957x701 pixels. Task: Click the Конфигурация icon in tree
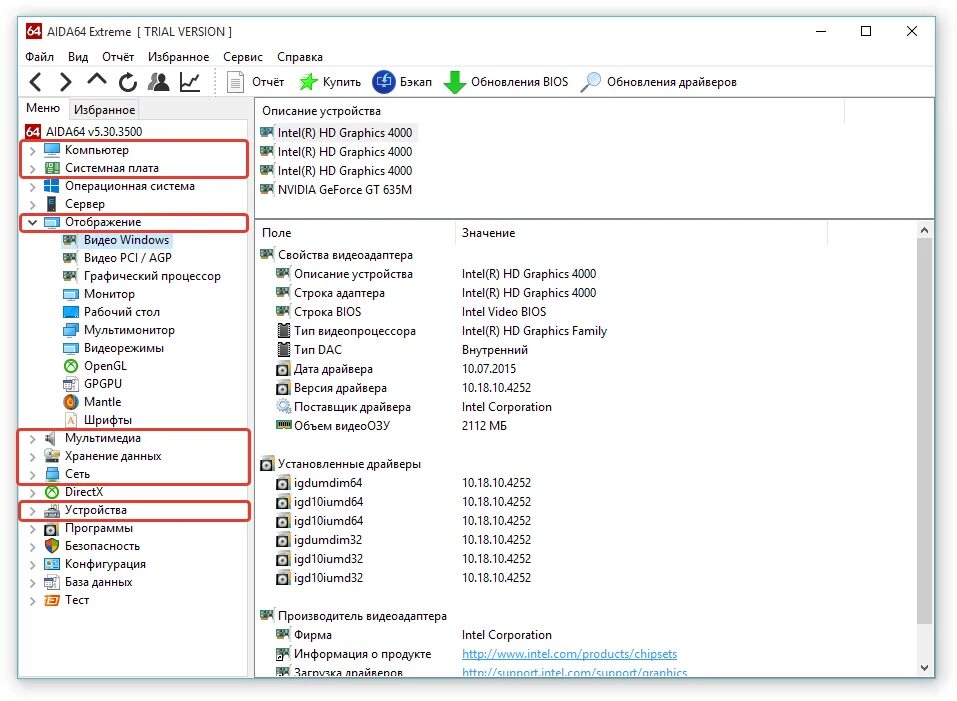[52, 564]
